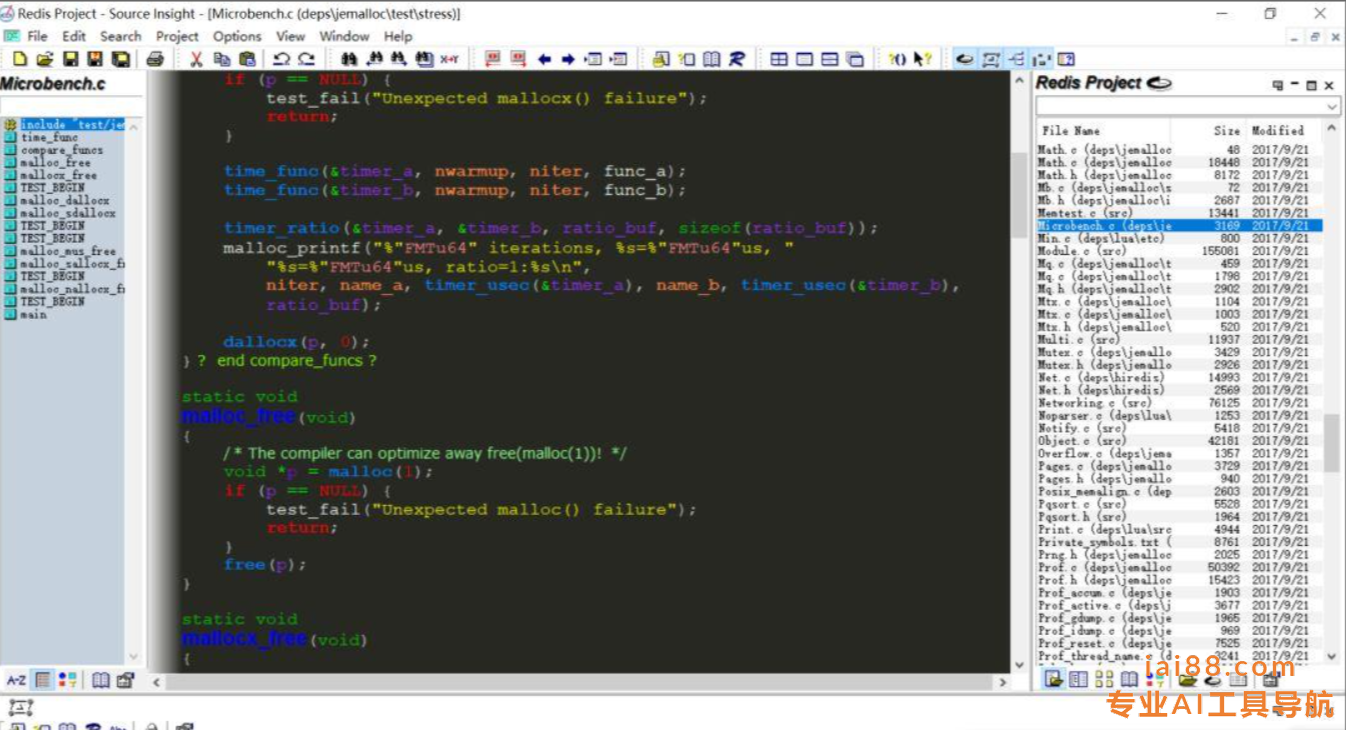Click the pointer with question mark icon
The image size is (1346, 730).
click(922, 59)
